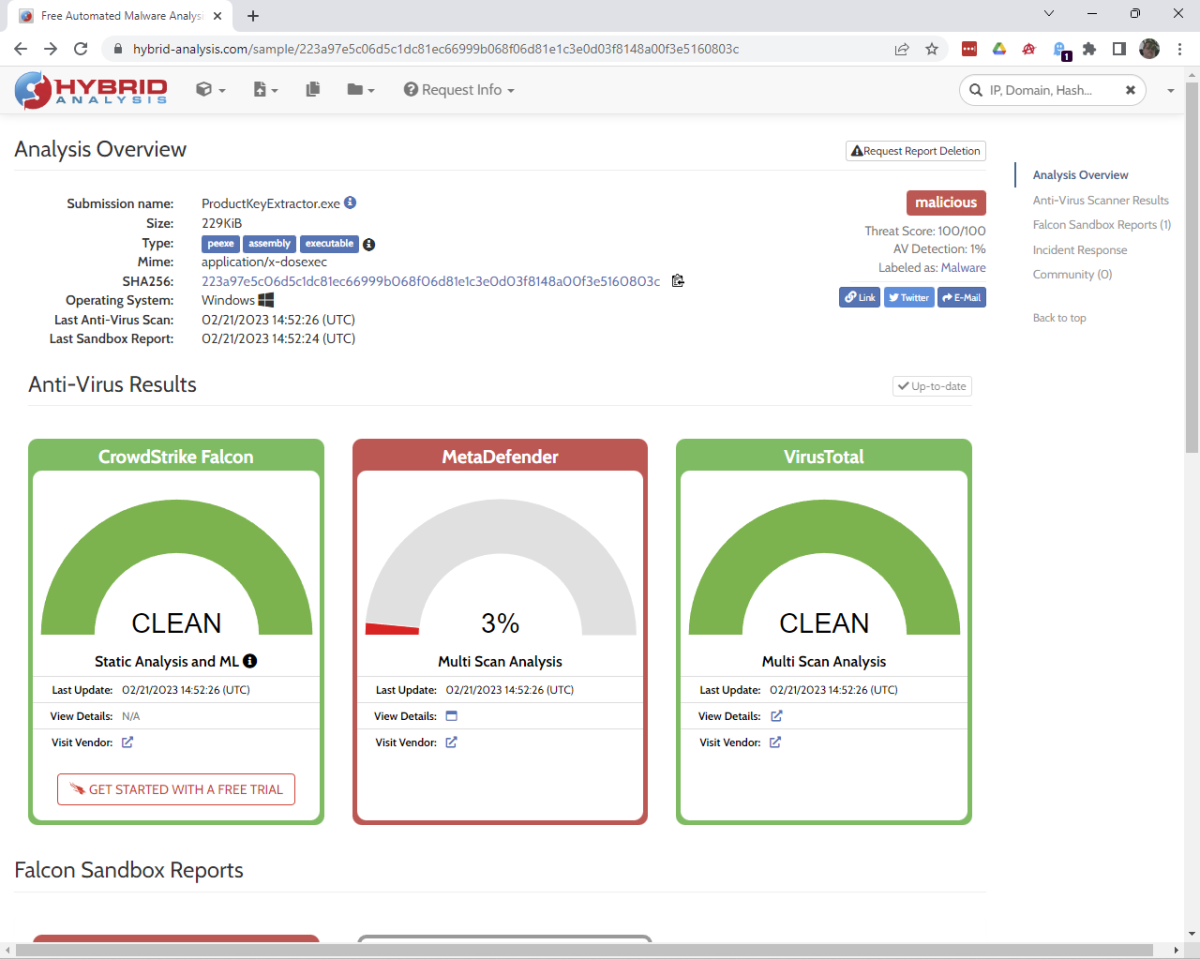Select the executable tag

tap(329, 243)
